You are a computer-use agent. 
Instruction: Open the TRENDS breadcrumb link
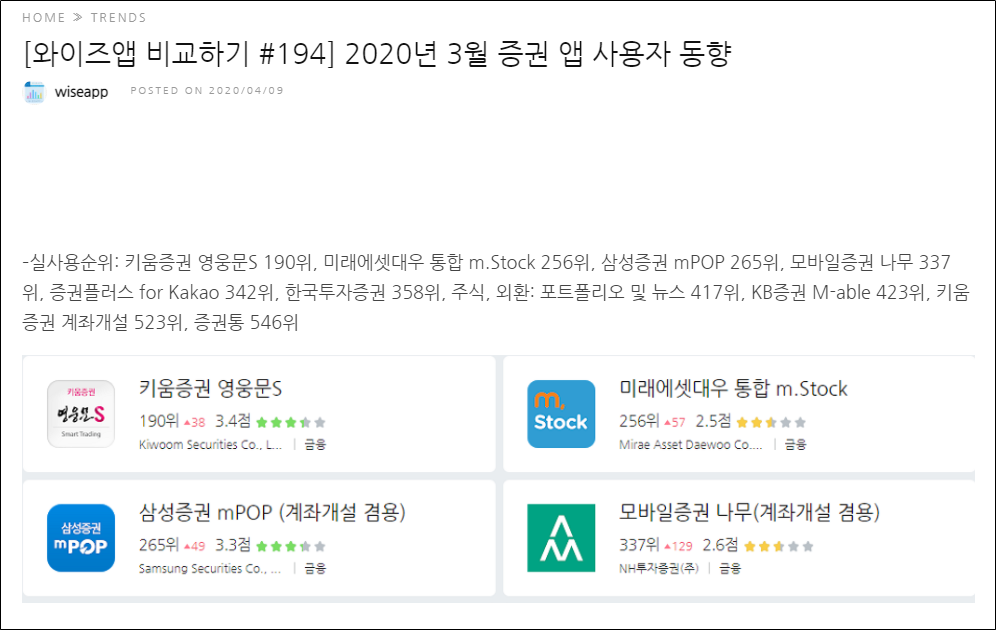pos(118,18)
